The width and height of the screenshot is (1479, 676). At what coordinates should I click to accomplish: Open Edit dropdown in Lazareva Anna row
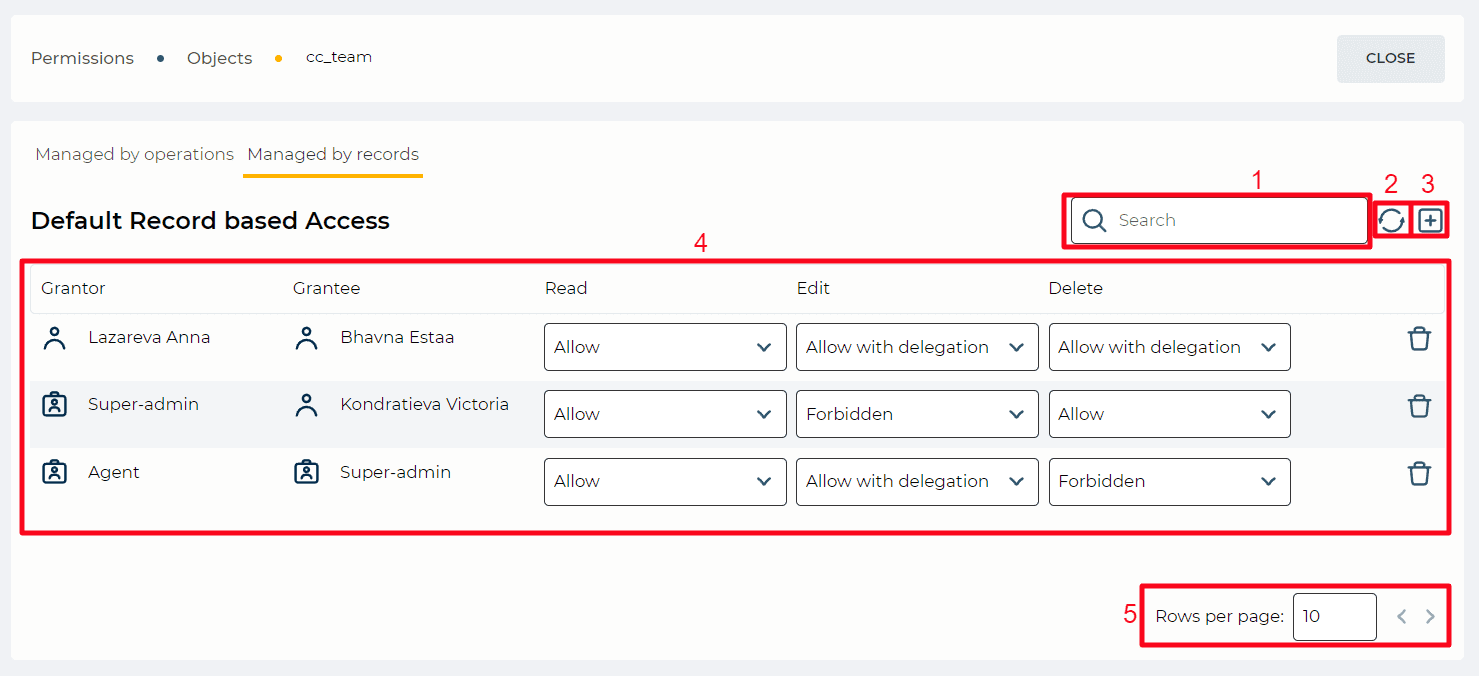point(917,347)
